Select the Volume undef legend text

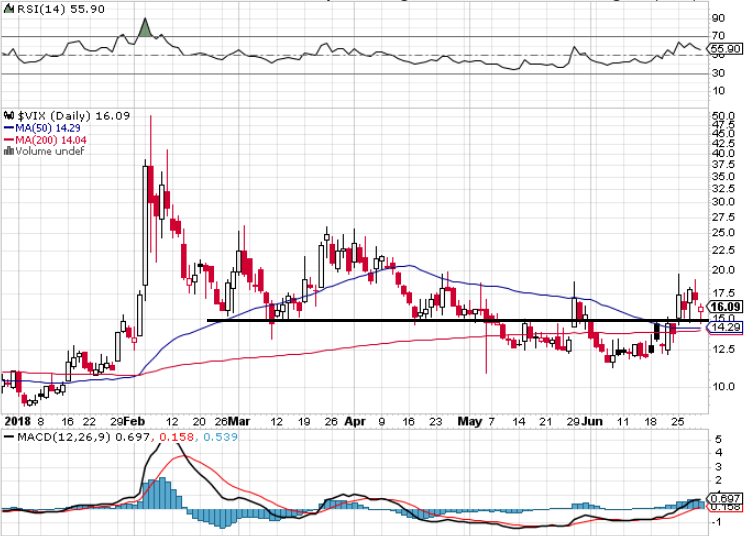[x=50, y=151]
